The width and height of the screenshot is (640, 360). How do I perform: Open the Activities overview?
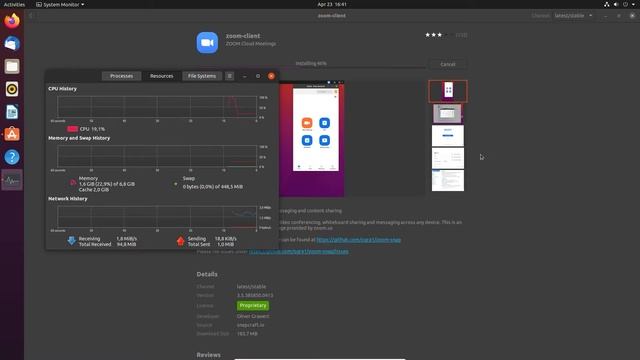click(14, 4)
